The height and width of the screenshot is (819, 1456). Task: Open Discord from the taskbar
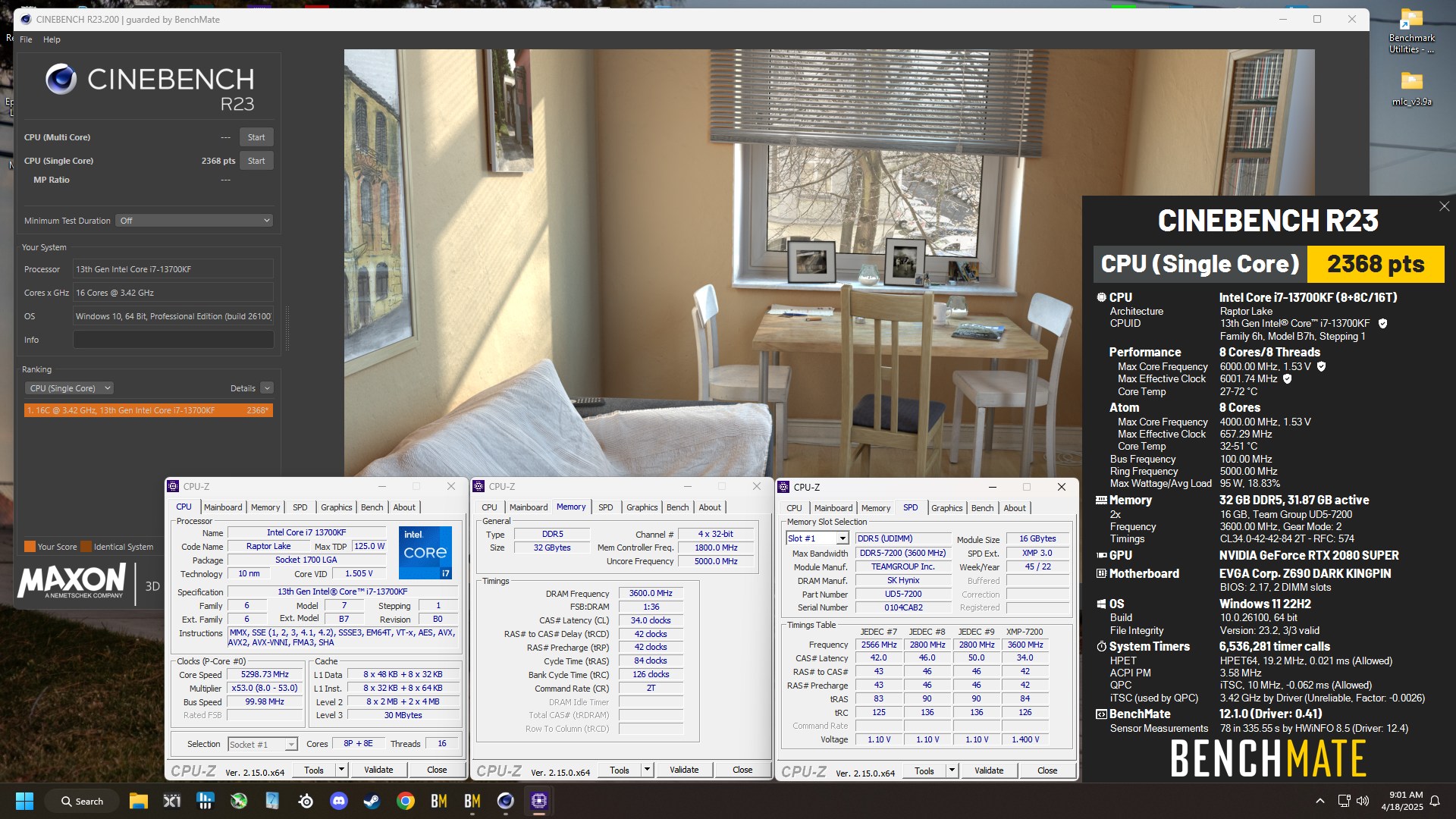click(x=339, y=801)
